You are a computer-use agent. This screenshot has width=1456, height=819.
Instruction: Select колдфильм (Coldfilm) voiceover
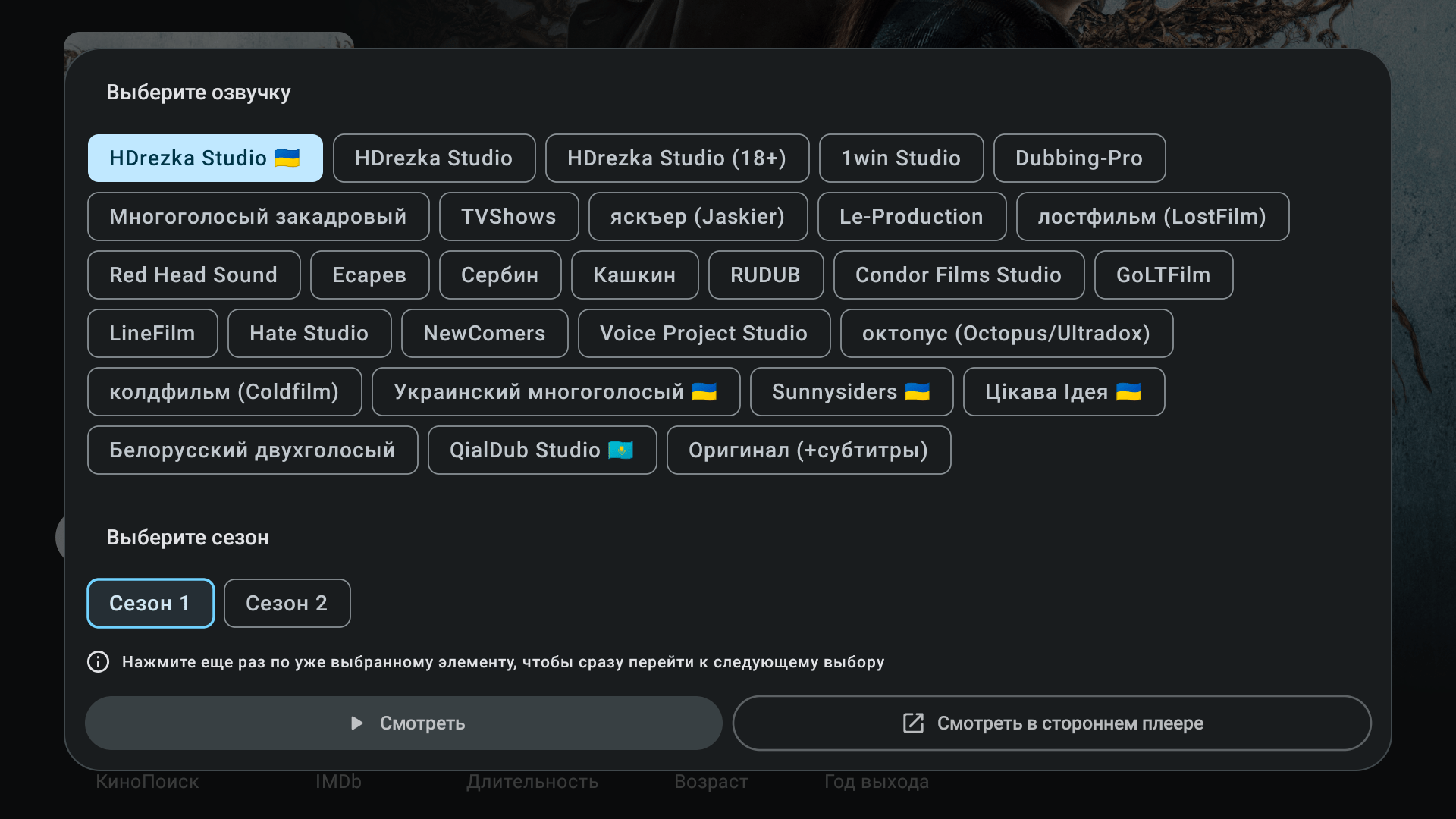click(225, 391)
